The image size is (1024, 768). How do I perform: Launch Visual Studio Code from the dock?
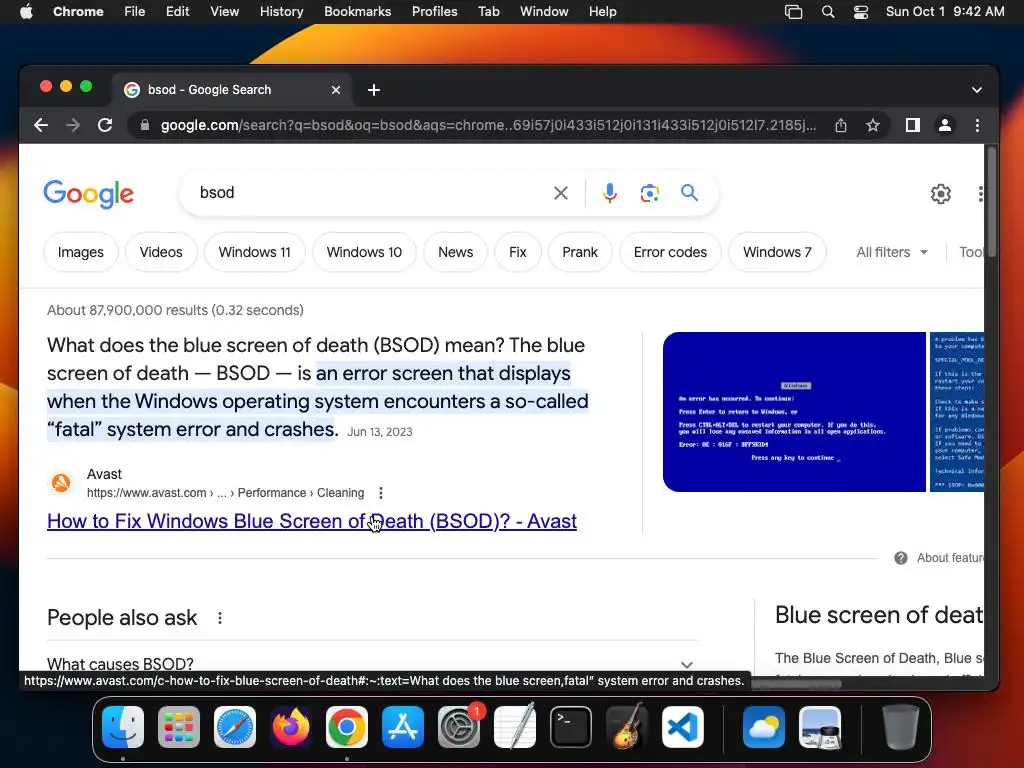click(x=682, y=727)
